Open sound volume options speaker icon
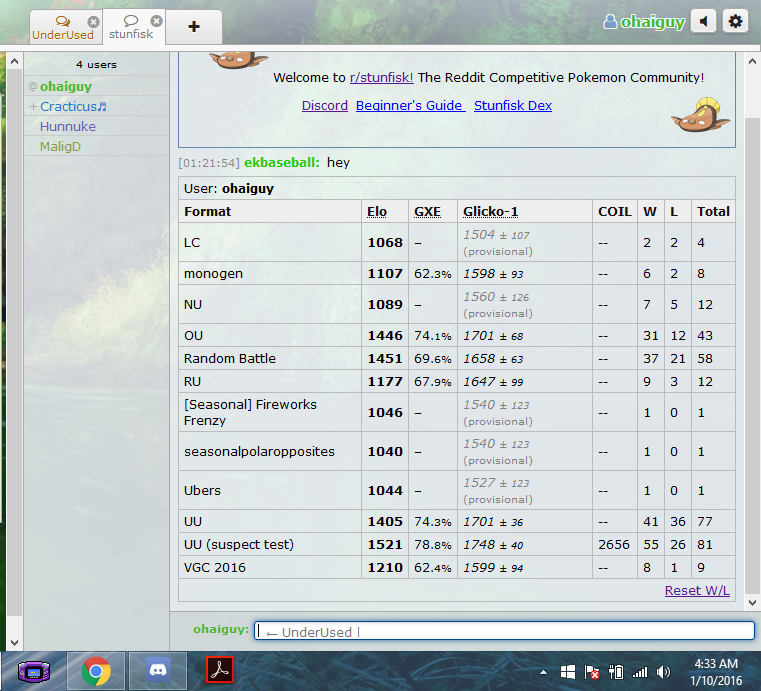 coord(703,21)
